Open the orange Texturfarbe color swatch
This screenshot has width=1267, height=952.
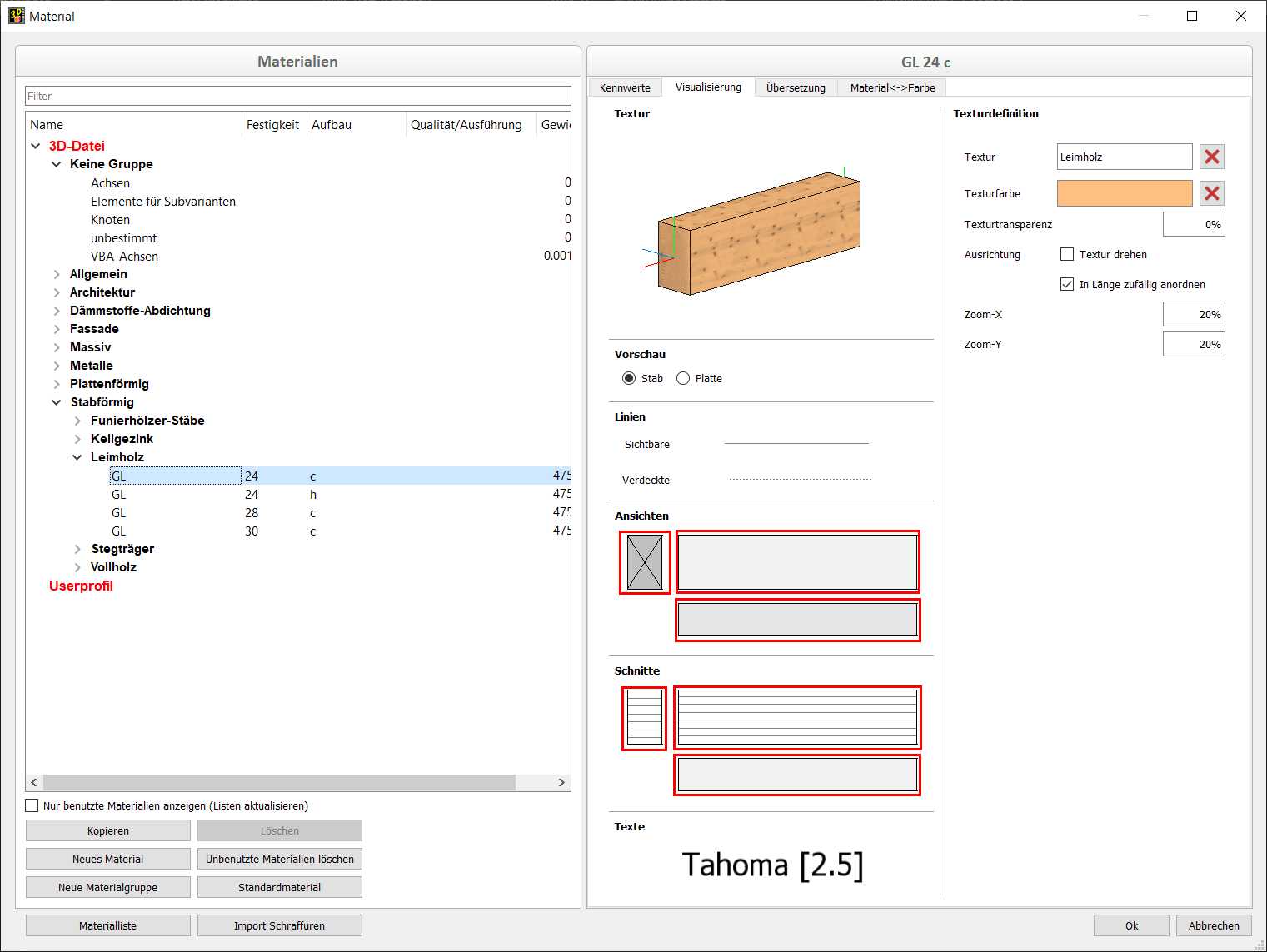tap(1125, 193)
